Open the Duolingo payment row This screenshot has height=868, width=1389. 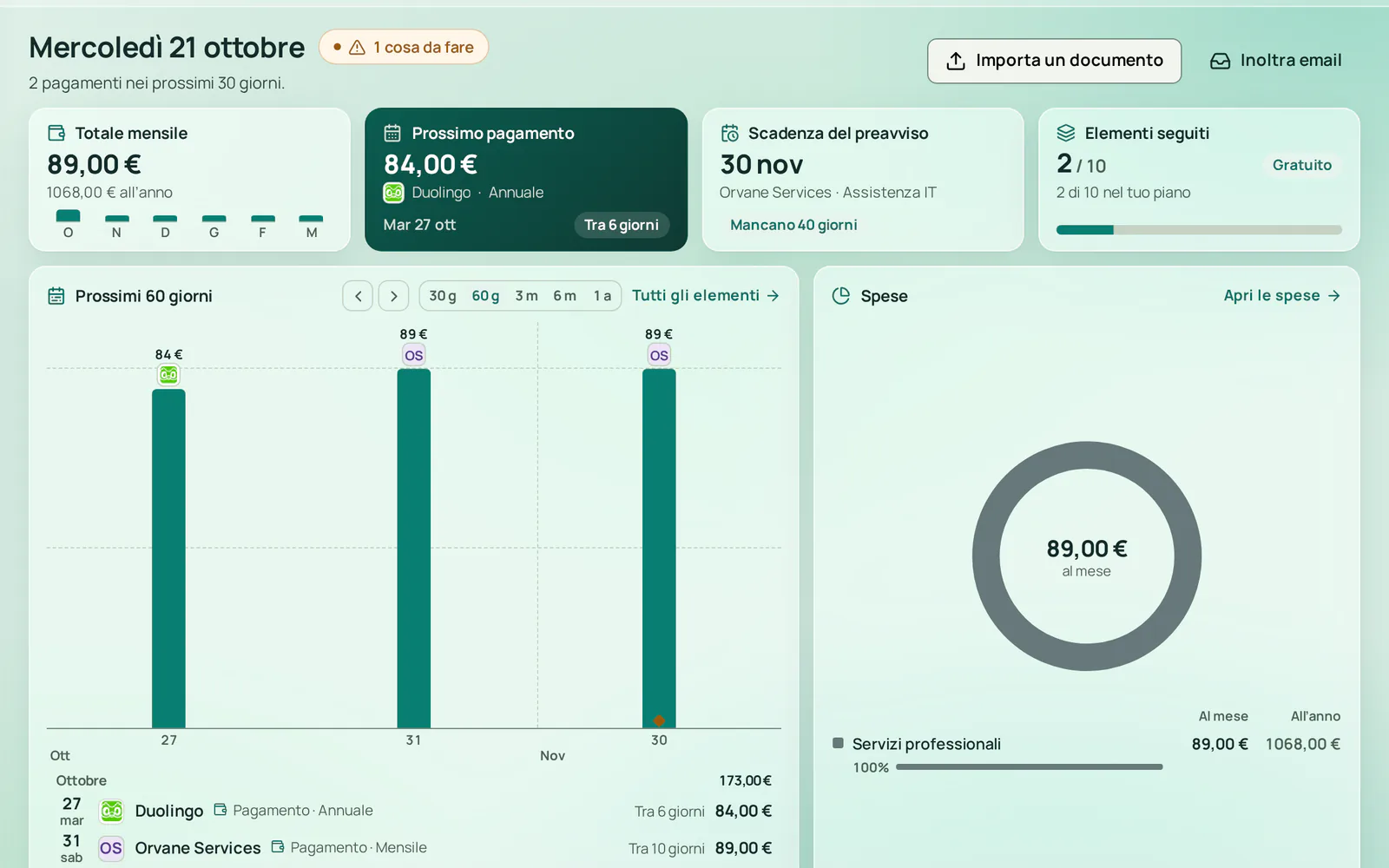(x=414, y=812)
